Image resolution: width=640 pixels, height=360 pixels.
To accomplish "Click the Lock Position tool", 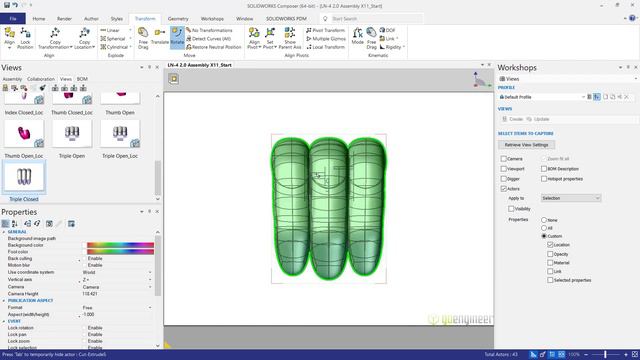I will tap(25, 38).
